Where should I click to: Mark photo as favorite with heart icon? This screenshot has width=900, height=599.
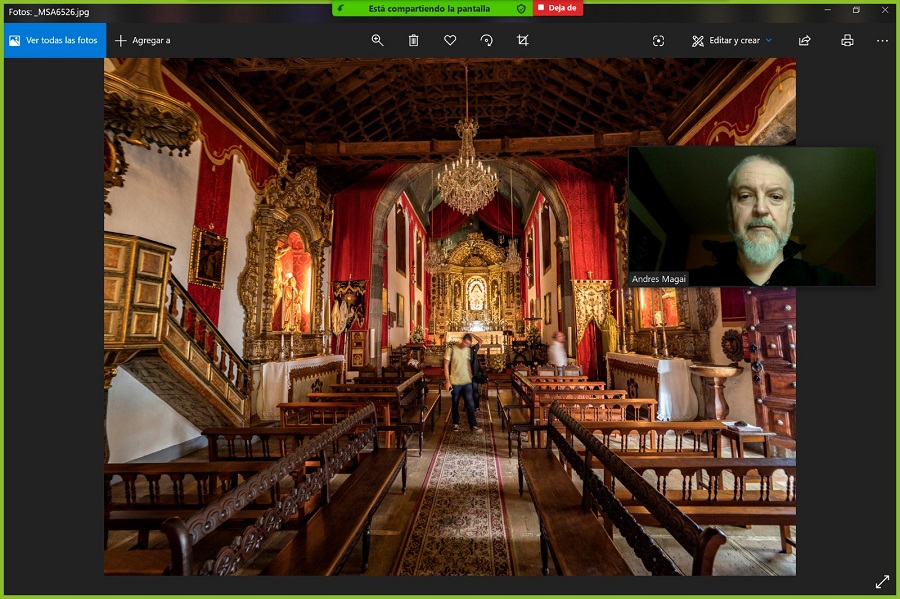click(x=450, y=40)
